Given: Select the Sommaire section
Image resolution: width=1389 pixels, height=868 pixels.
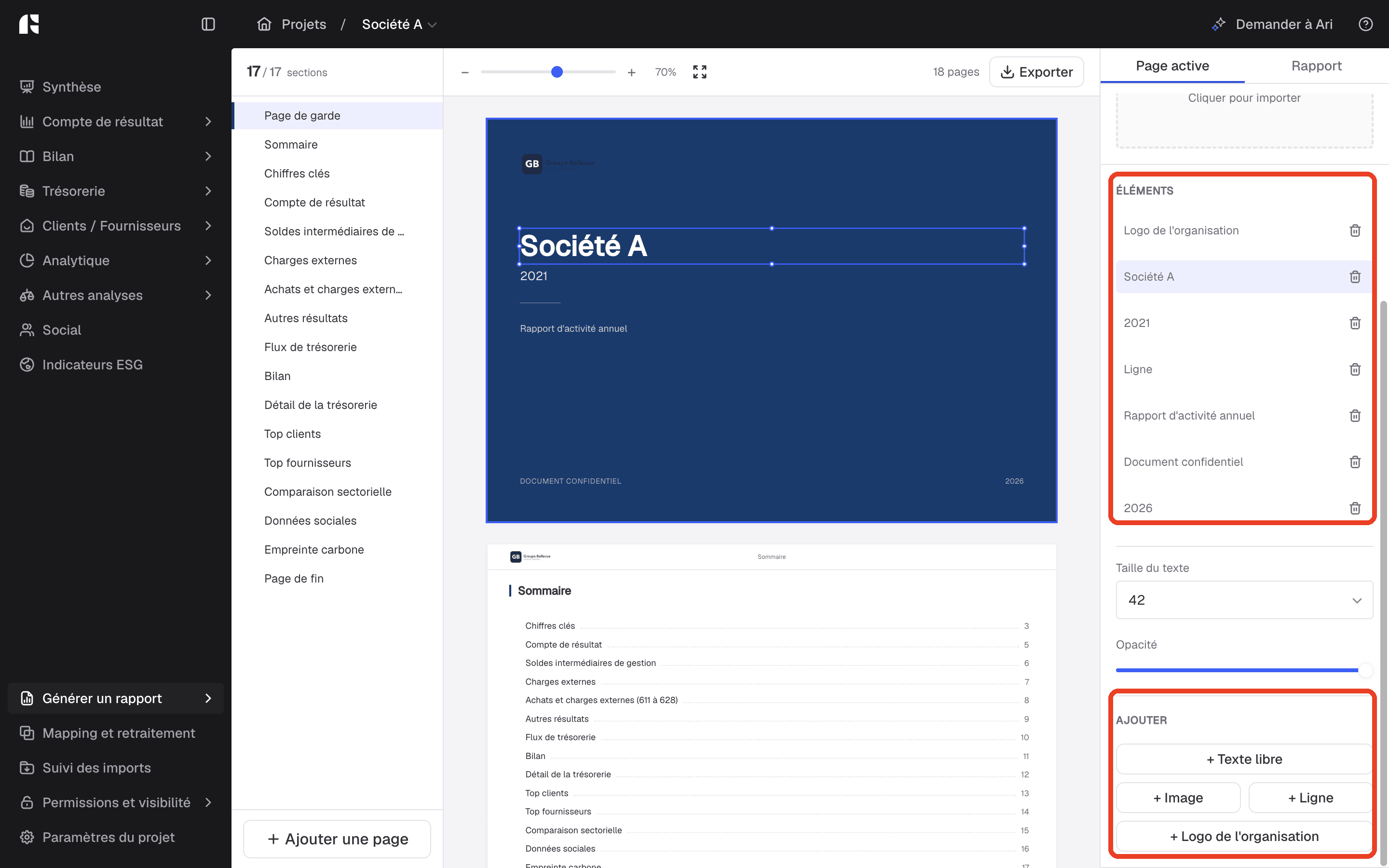Looking at the screenshot, I should [x=338, y=145].
